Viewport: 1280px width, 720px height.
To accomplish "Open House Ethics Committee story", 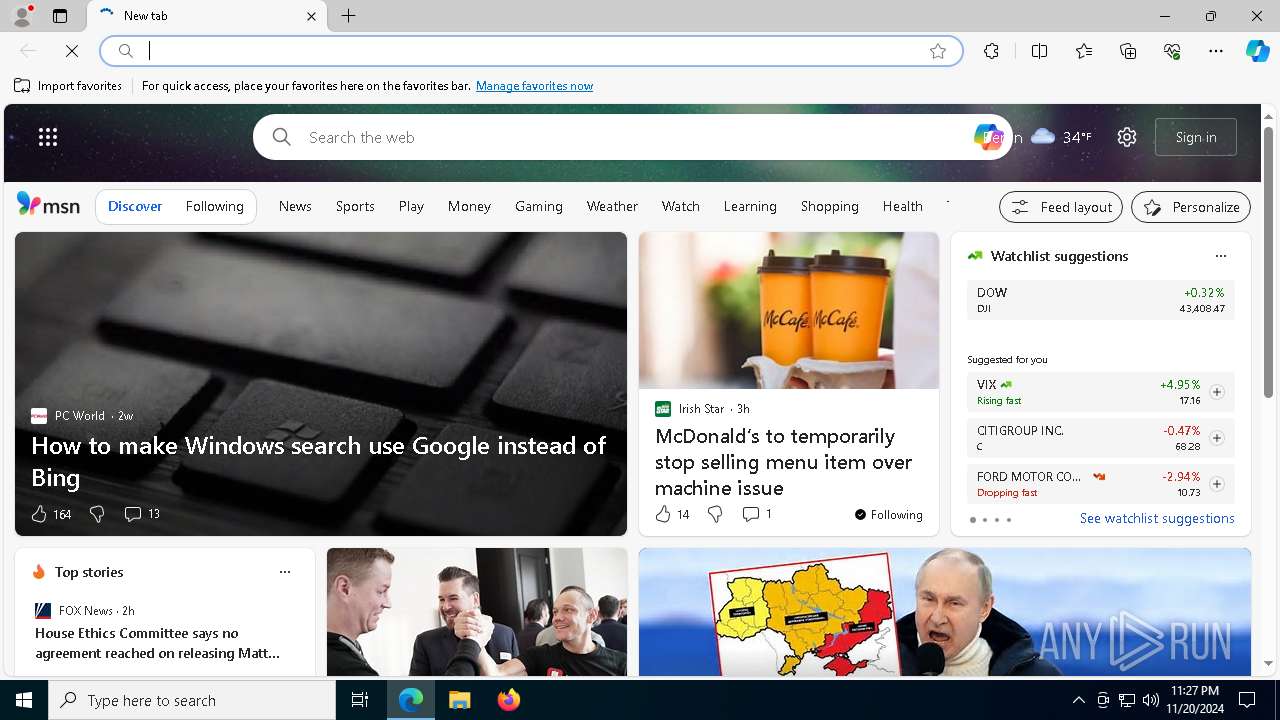I will (x=158, y=643).
